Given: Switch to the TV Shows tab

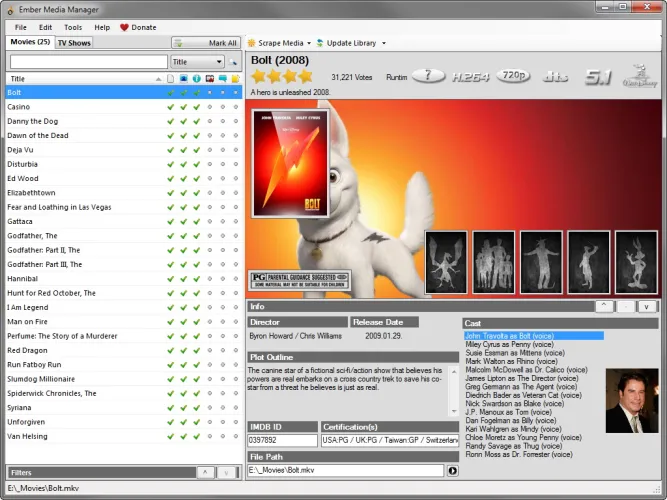Looking at the screenshot, I should pos(73,43).
